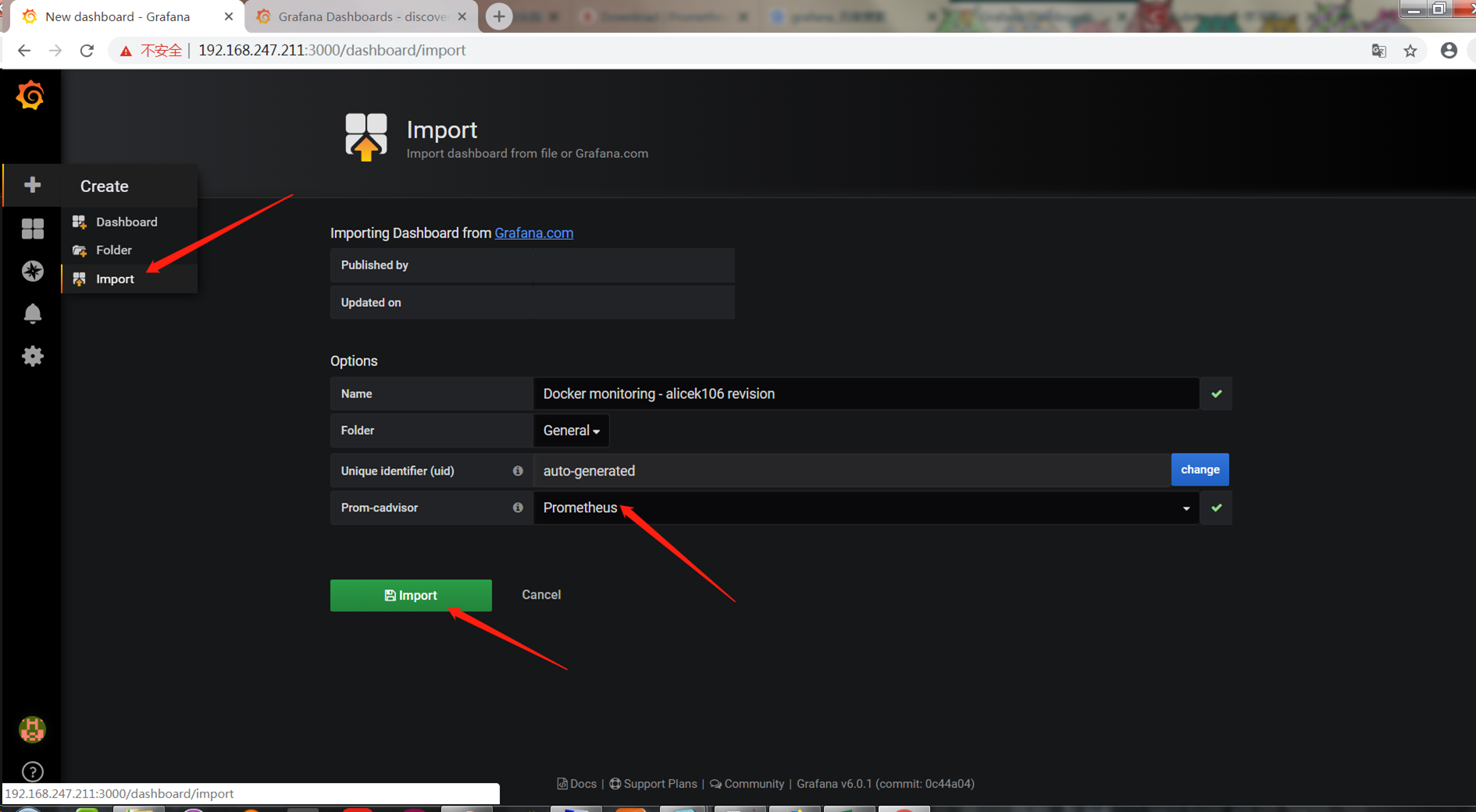Screen dimensions: 1476x812
Task: Open the Alerting bell icon
Action: tap(32, 314)
